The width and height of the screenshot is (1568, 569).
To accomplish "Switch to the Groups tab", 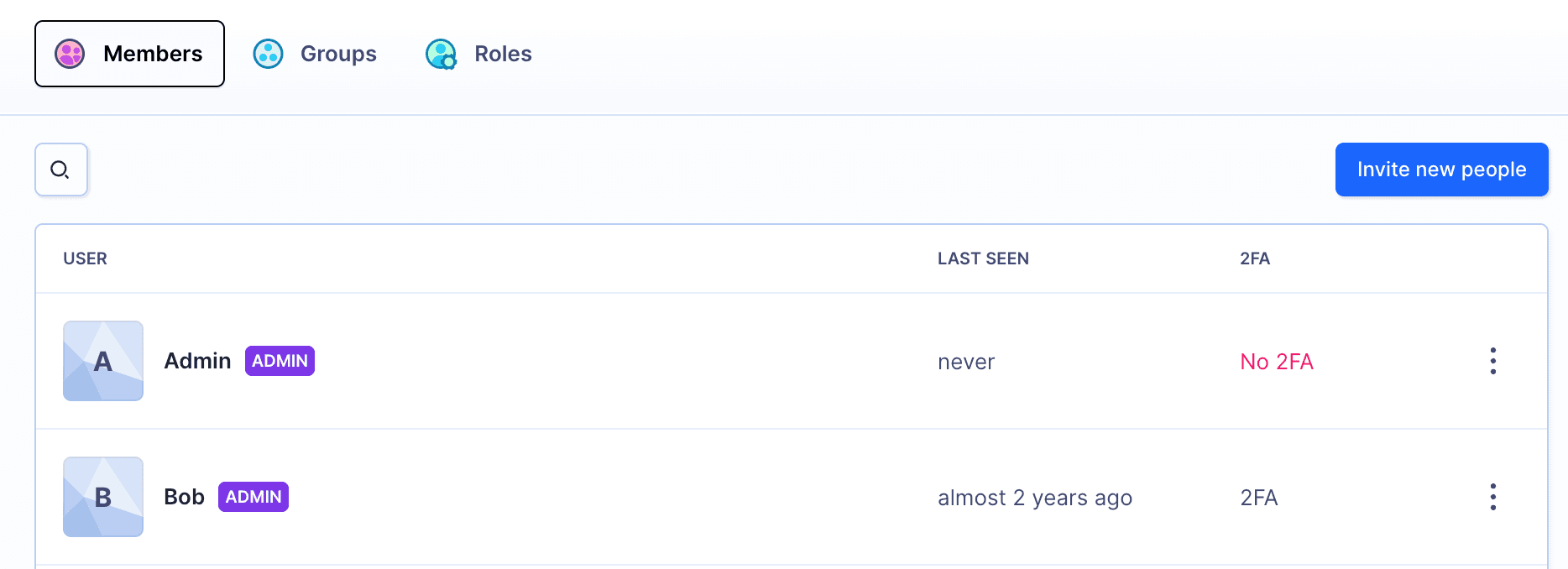I will click(337, 54).
